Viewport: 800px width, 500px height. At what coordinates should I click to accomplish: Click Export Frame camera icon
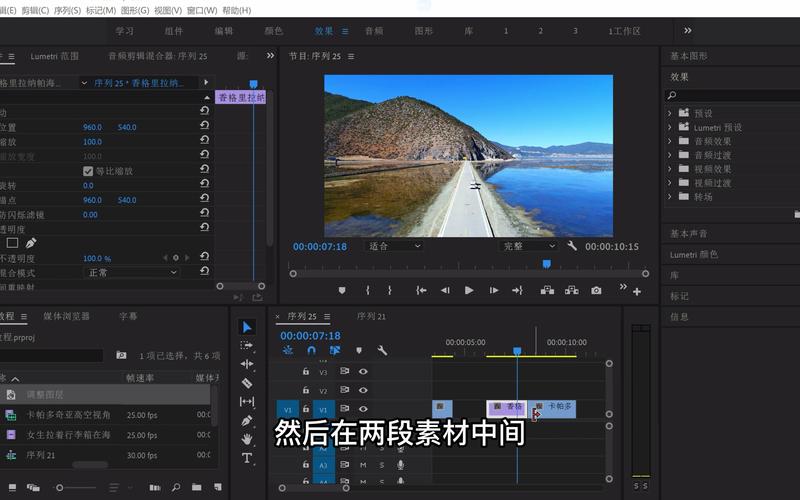click(x=596, y=290)
